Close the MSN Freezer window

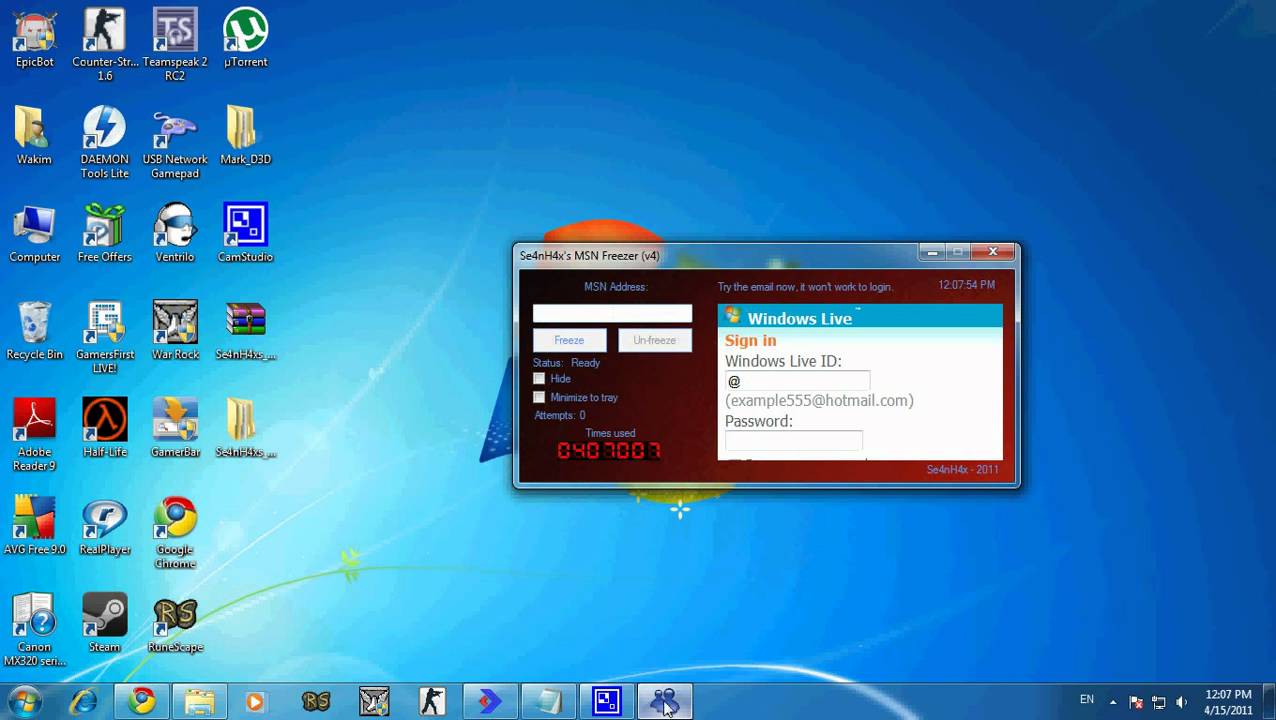(x=993, y=252)
